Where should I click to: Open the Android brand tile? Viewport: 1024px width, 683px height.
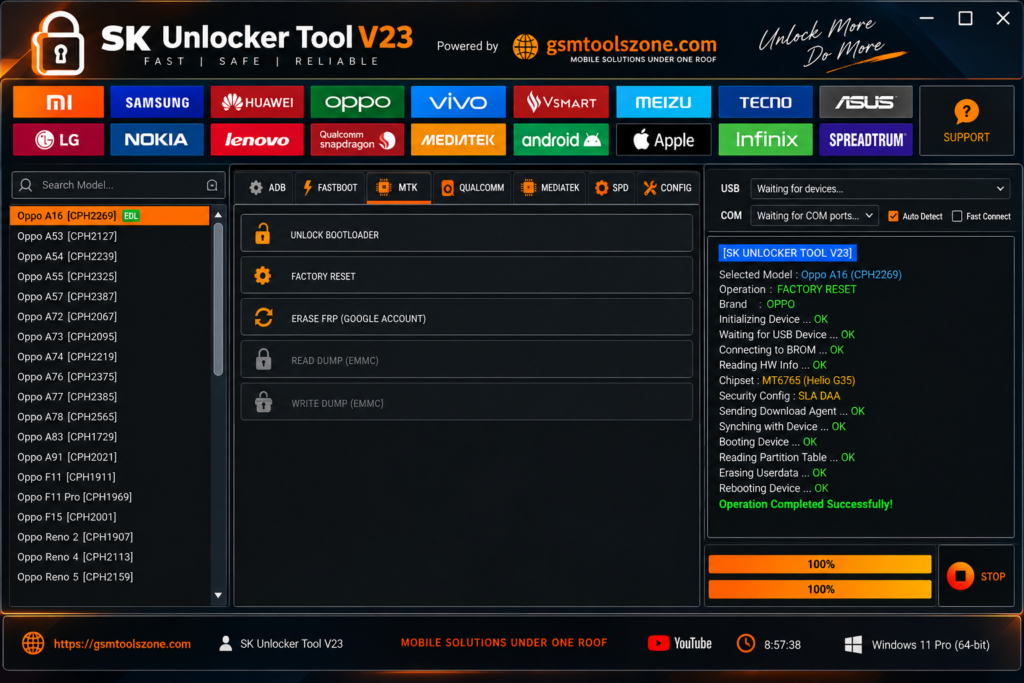coord(561,139)
